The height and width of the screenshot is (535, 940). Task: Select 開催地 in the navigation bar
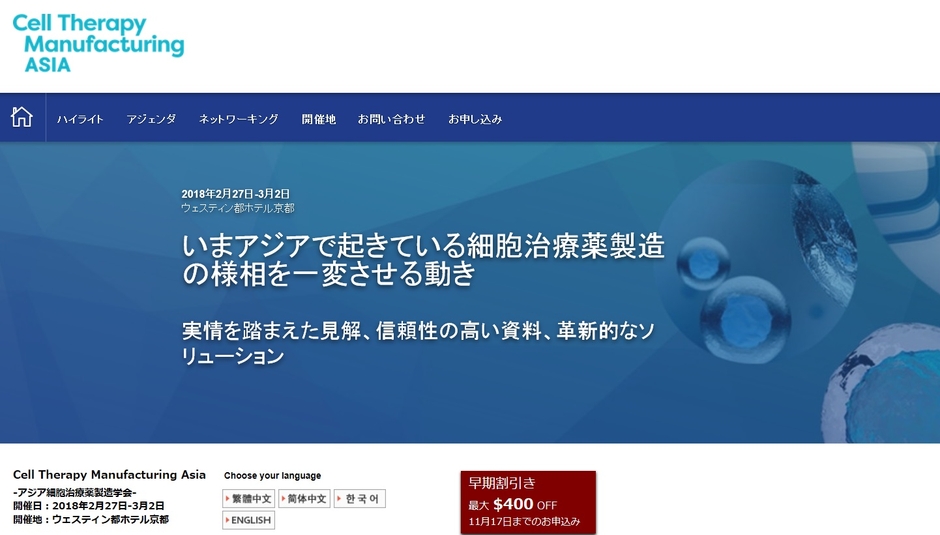(x=319, y=119)
